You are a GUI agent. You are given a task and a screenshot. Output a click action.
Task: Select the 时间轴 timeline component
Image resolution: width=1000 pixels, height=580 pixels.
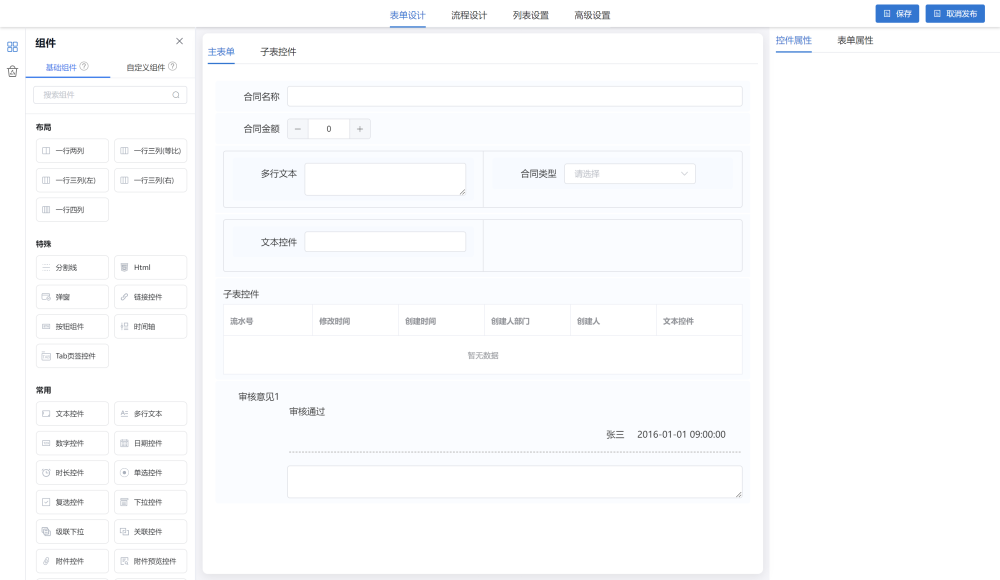[150, 326]
